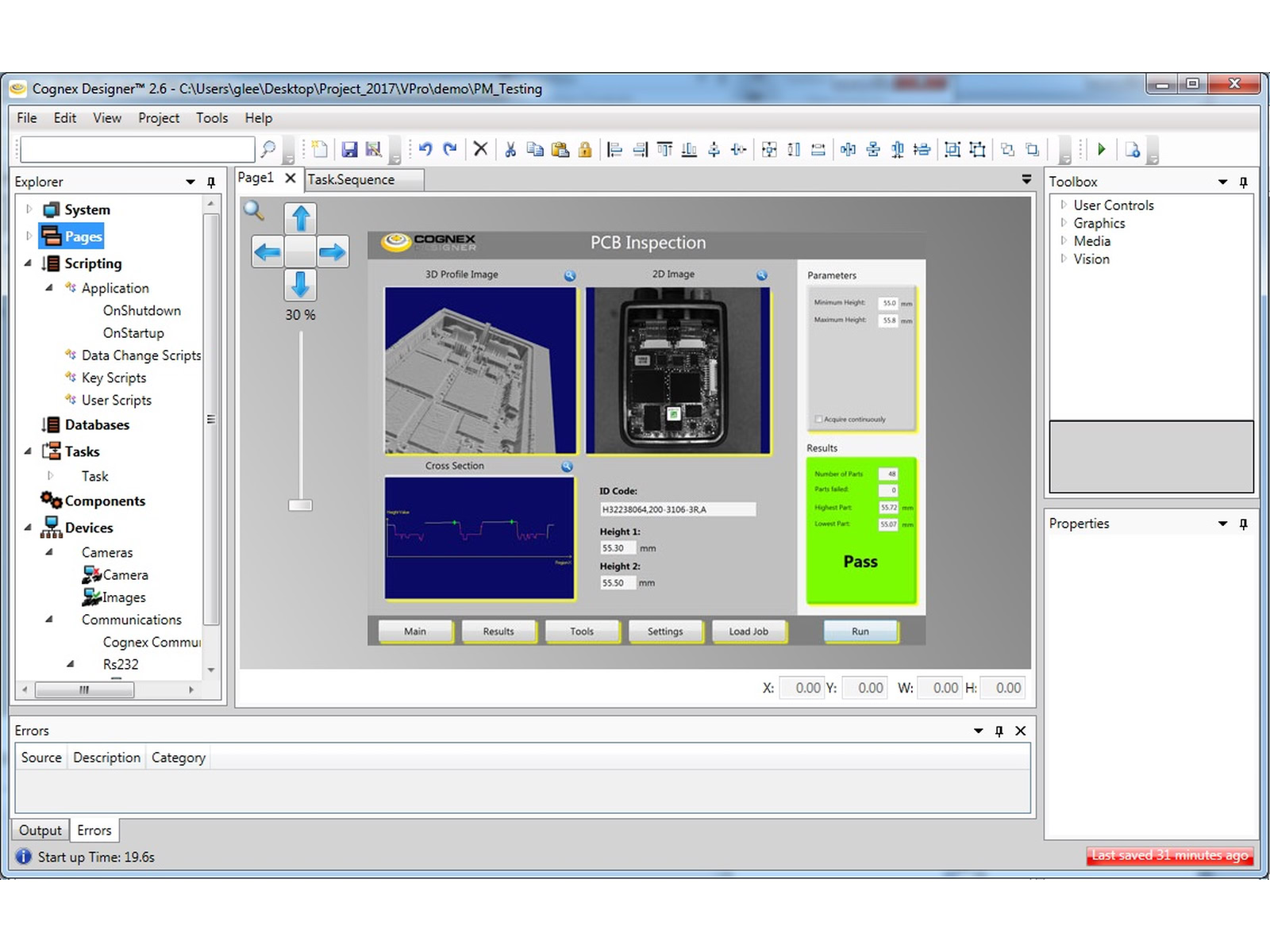Select the Cut icon
This screenshot has width=1270, height=952.
pyautogui.click(x=510, y=149)
